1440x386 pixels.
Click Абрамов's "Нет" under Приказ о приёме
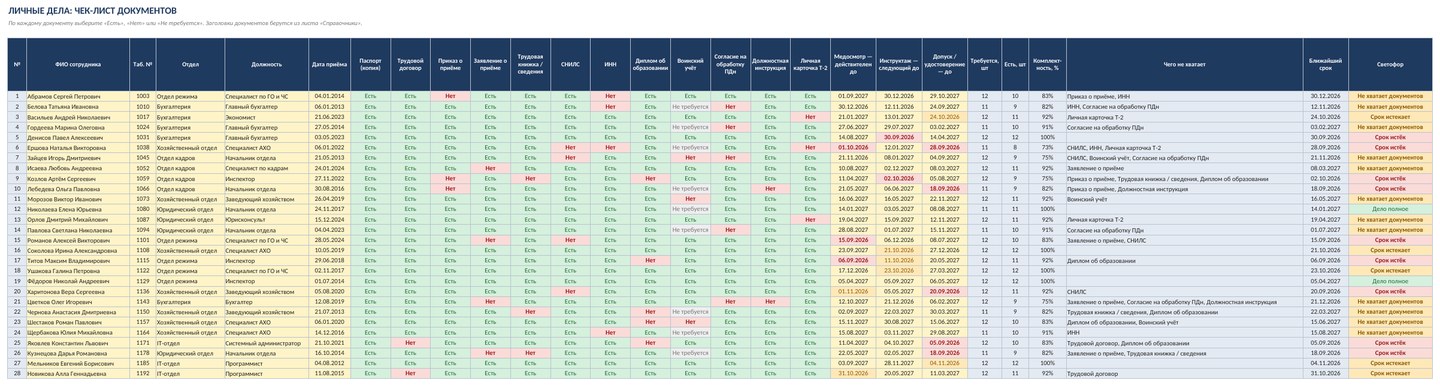[450, 95]
